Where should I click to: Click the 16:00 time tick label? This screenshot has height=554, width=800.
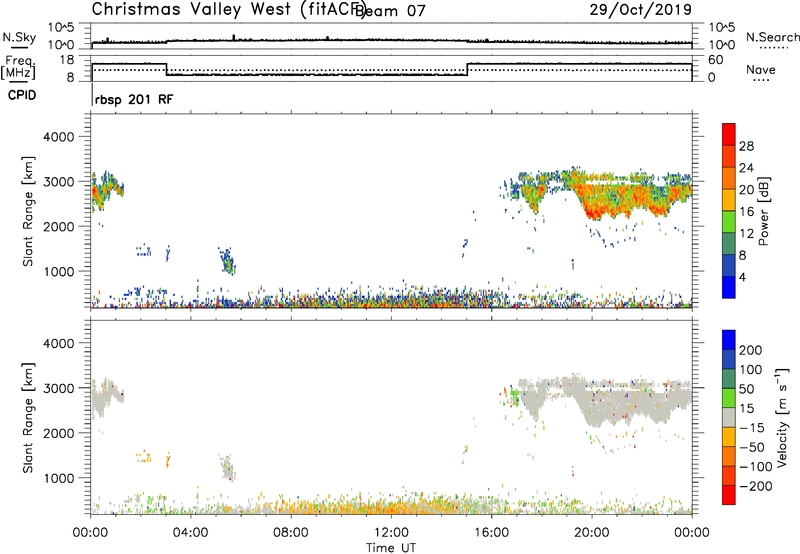(491, 533)
